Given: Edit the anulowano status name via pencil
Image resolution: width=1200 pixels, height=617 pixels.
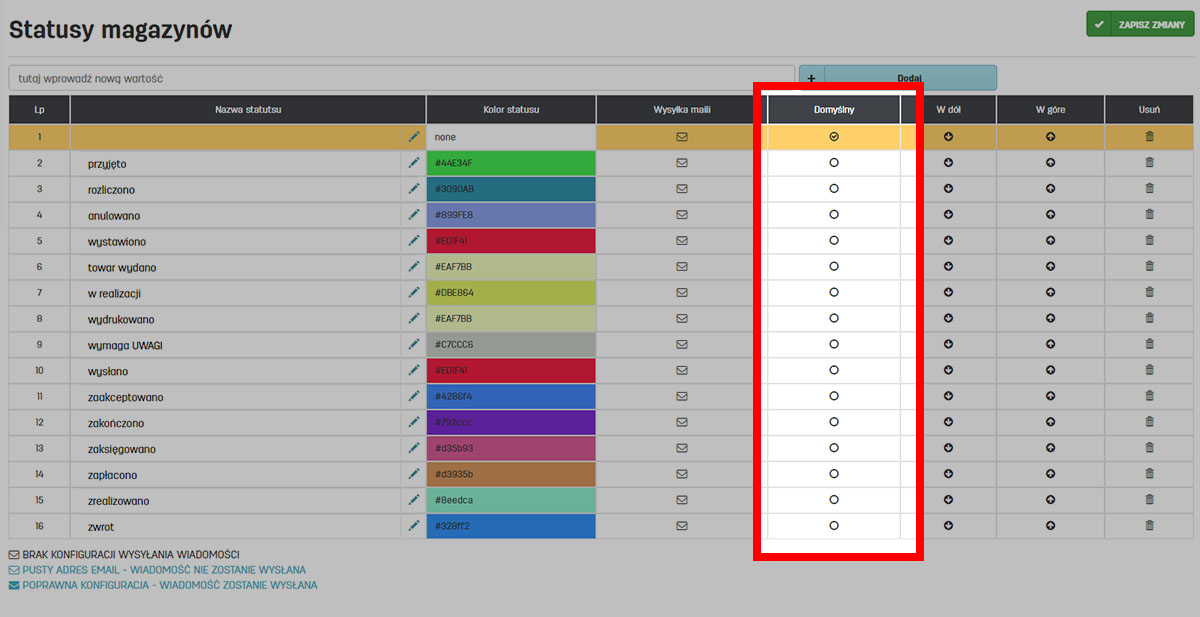Looking at the screenshot, I should coord(414,215).
